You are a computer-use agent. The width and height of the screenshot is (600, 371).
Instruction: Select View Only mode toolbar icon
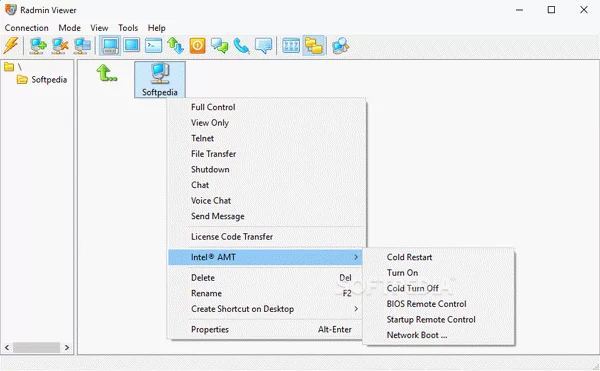coord(132,46)
